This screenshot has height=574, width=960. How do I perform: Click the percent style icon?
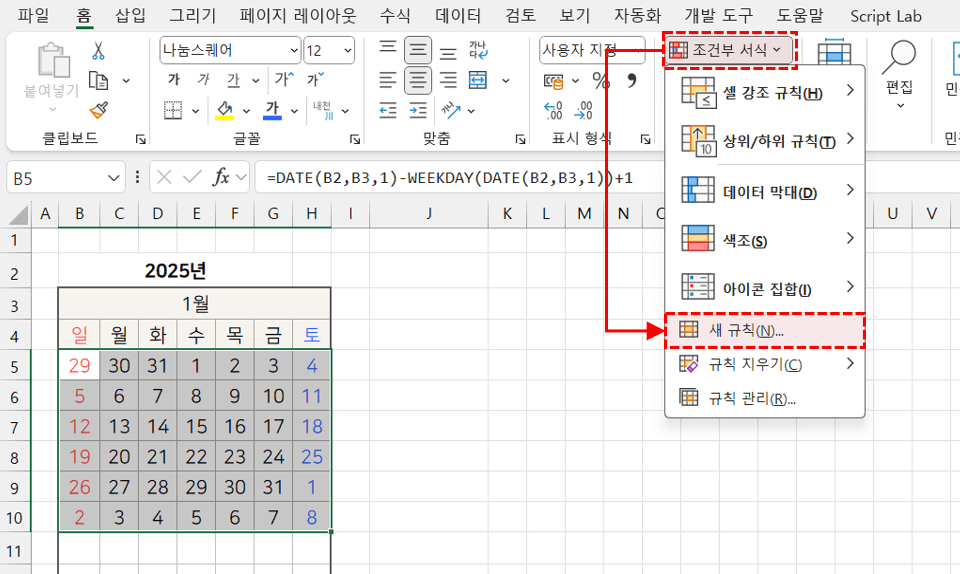(601, 80)
